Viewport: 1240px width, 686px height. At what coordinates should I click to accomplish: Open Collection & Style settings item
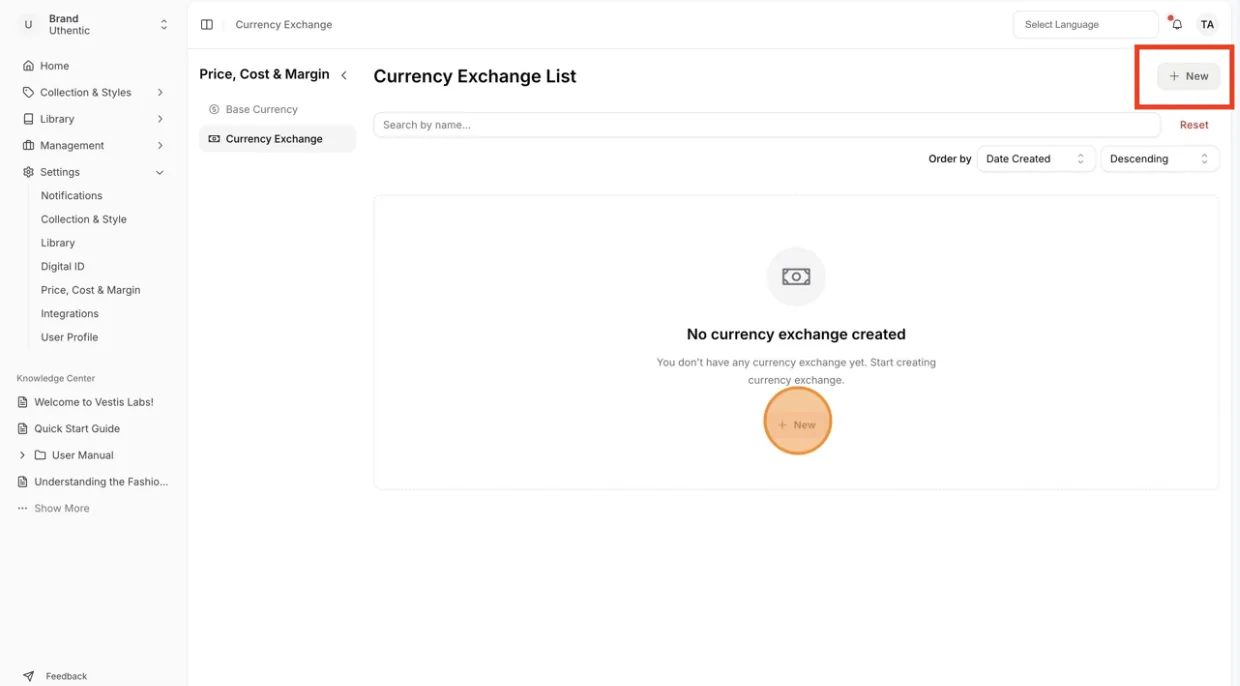tap(84, 219)
